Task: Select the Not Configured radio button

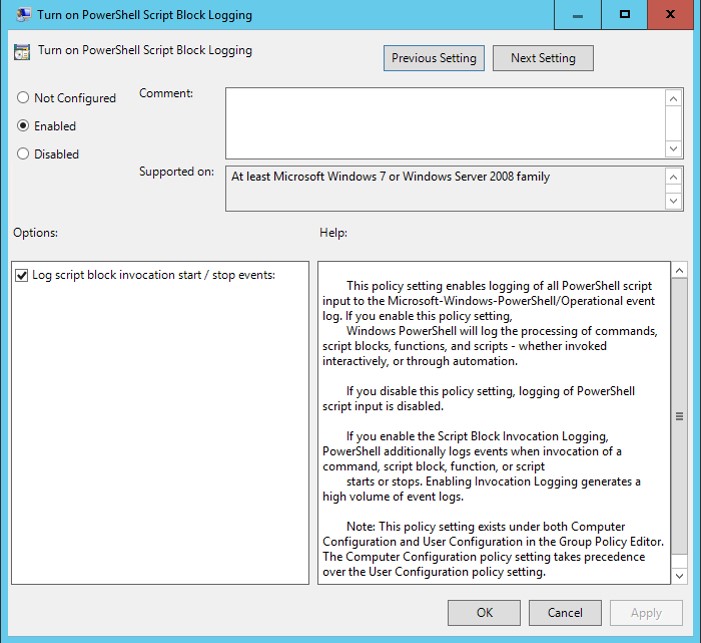Action: click(x=23, y=98)
